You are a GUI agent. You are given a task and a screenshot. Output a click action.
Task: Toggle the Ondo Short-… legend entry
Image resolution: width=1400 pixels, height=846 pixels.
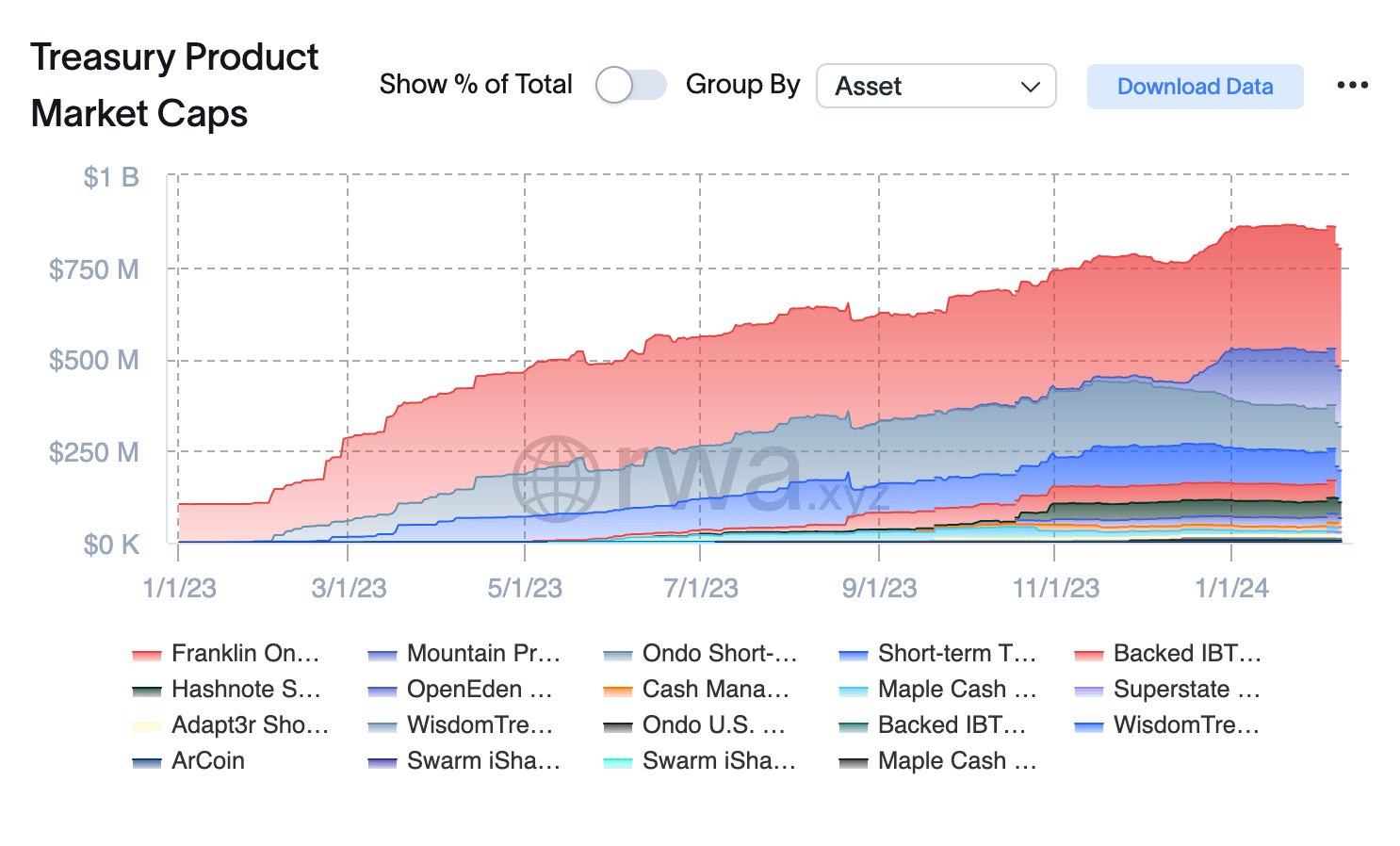700,654
